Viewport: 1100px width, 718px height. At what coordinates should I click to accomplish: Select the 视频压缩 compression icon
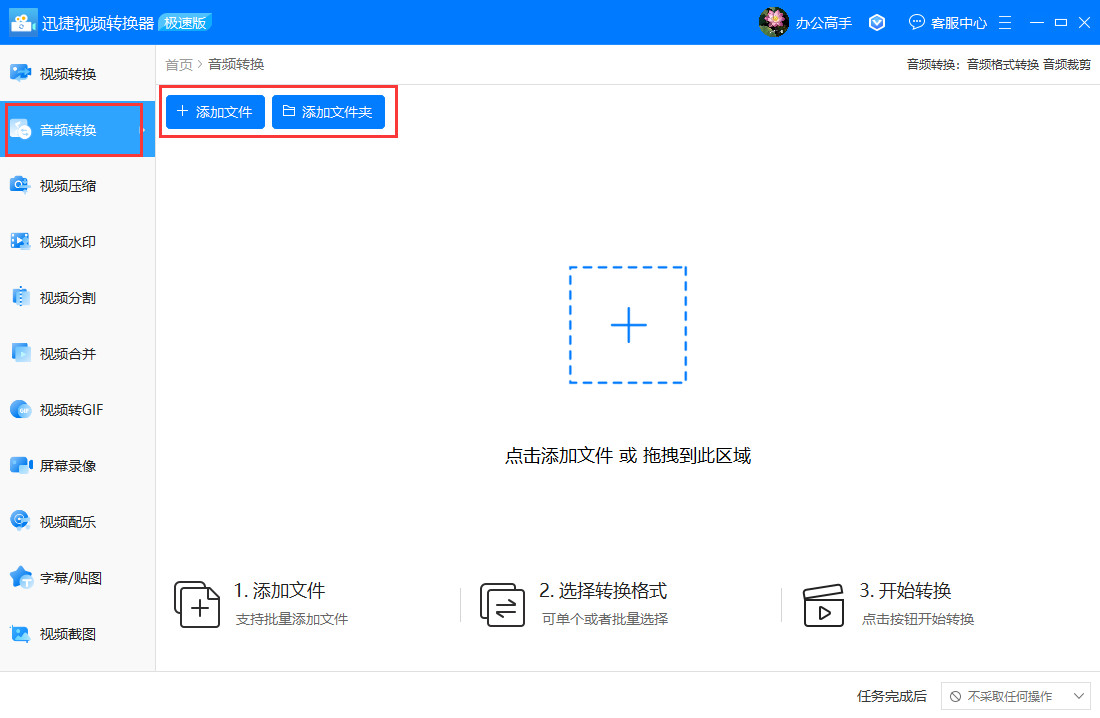(21, 185)
